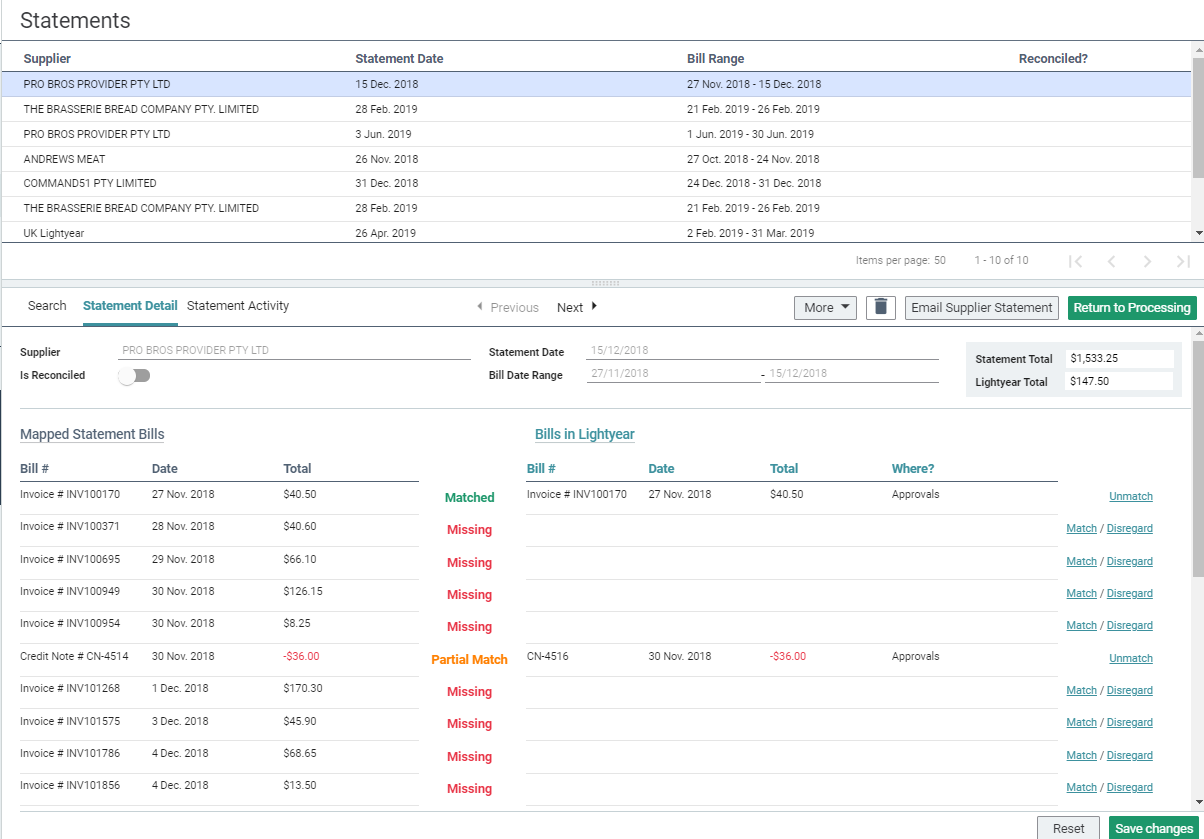Screen dimensions: 1204x839
Task: Click the trash delete icon
Action: (x=880, y=307)
